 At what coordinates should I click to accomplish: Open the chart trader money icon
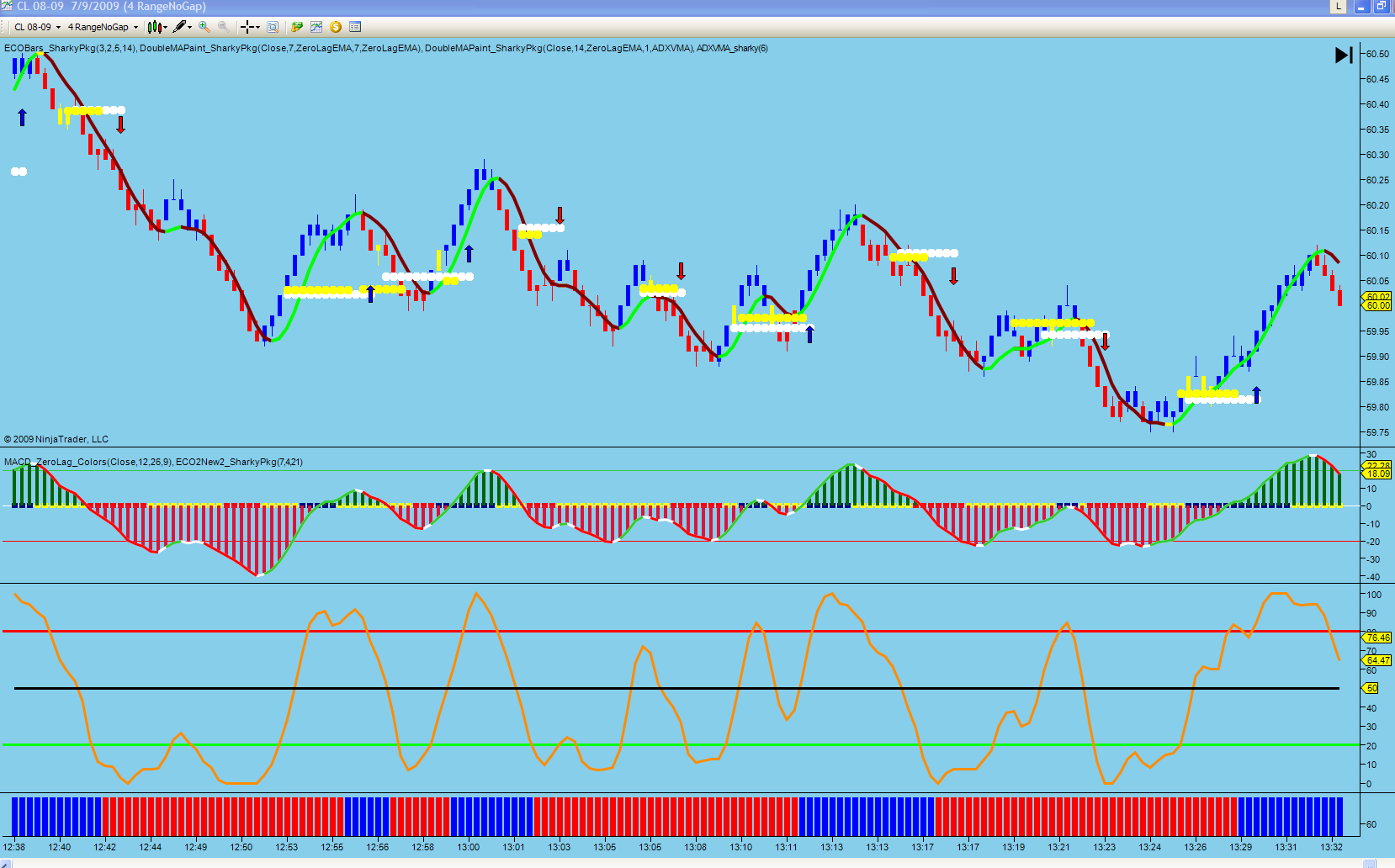pos(297,27)
